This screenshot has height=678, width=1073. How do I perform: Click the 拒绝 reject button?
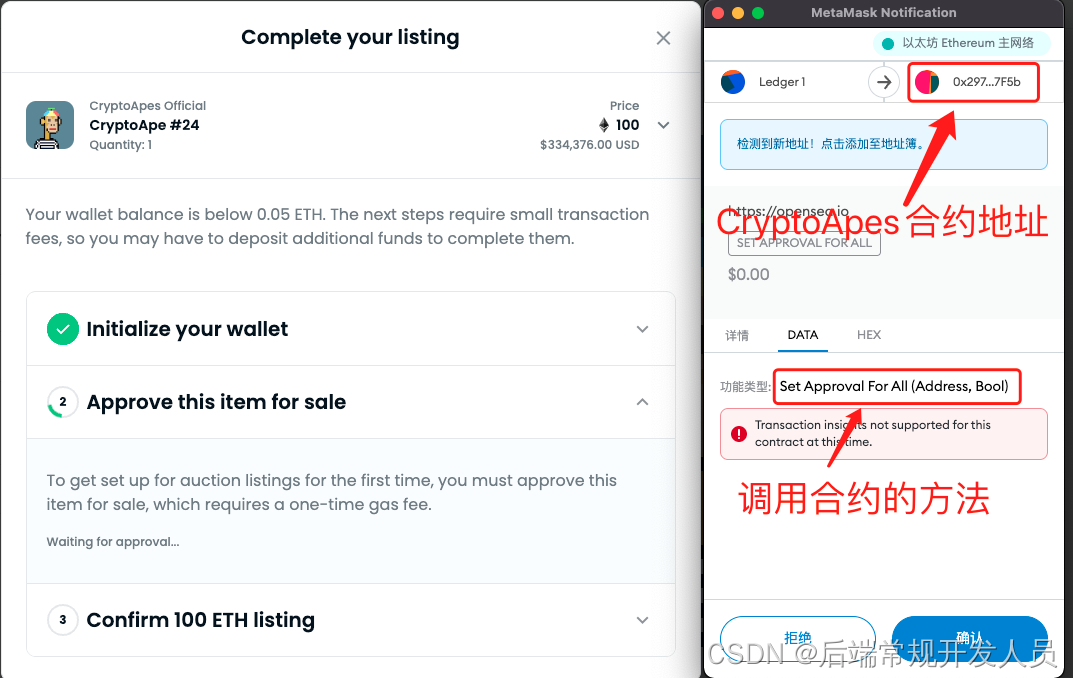coord(798,638)
